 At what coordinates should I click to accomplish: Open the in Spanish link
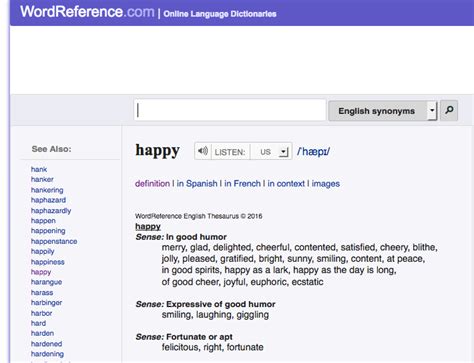point(197,184)
